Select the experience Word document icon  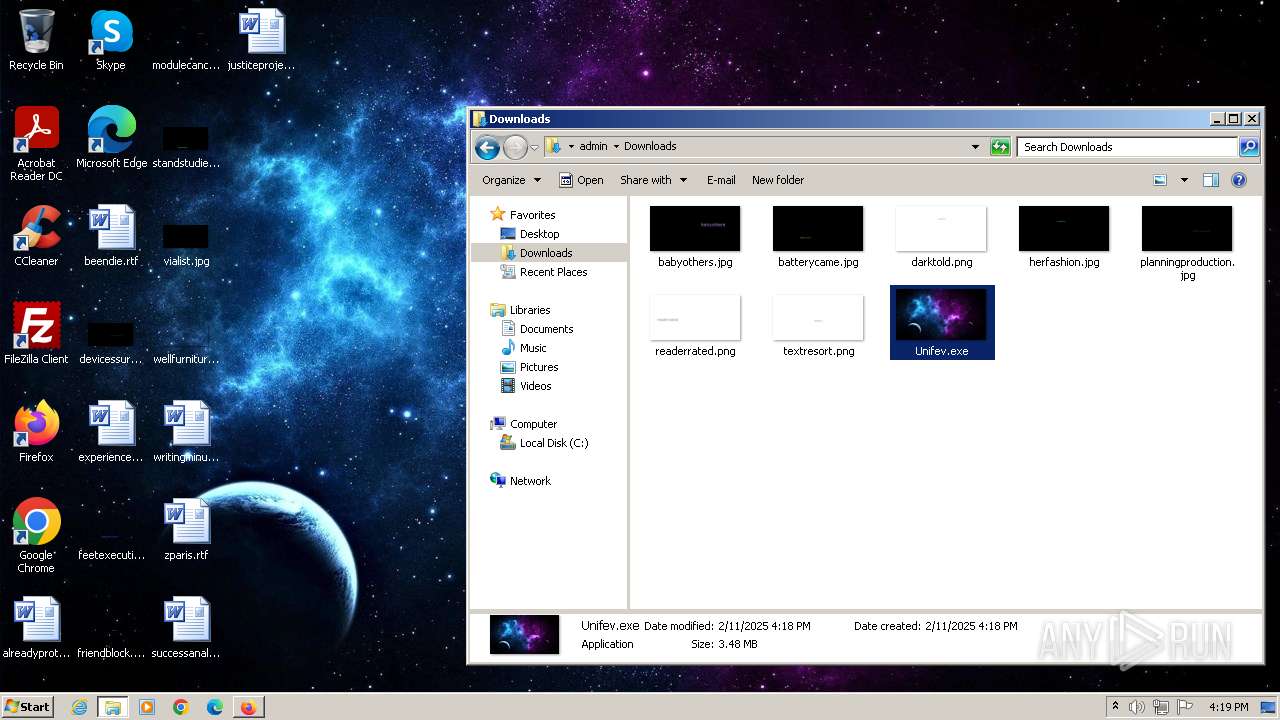point(111,431)
